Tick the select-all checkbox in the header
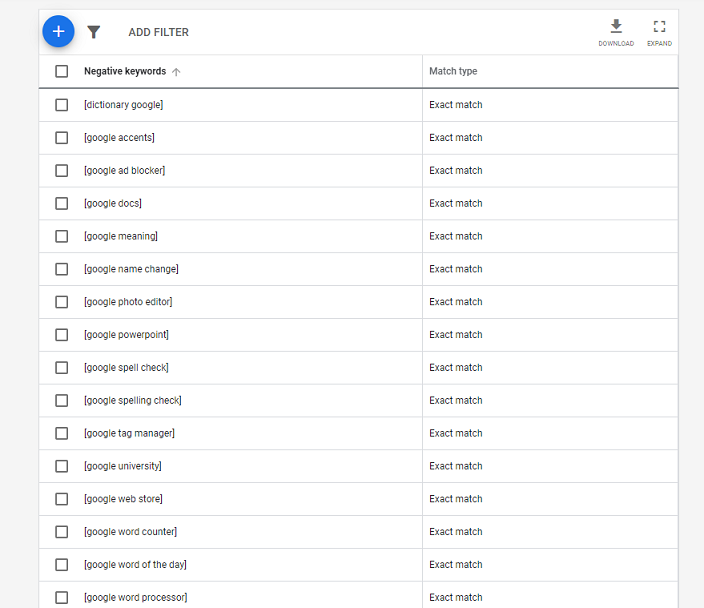The height and width of the screenshot is (608, 704). [62, 71]
